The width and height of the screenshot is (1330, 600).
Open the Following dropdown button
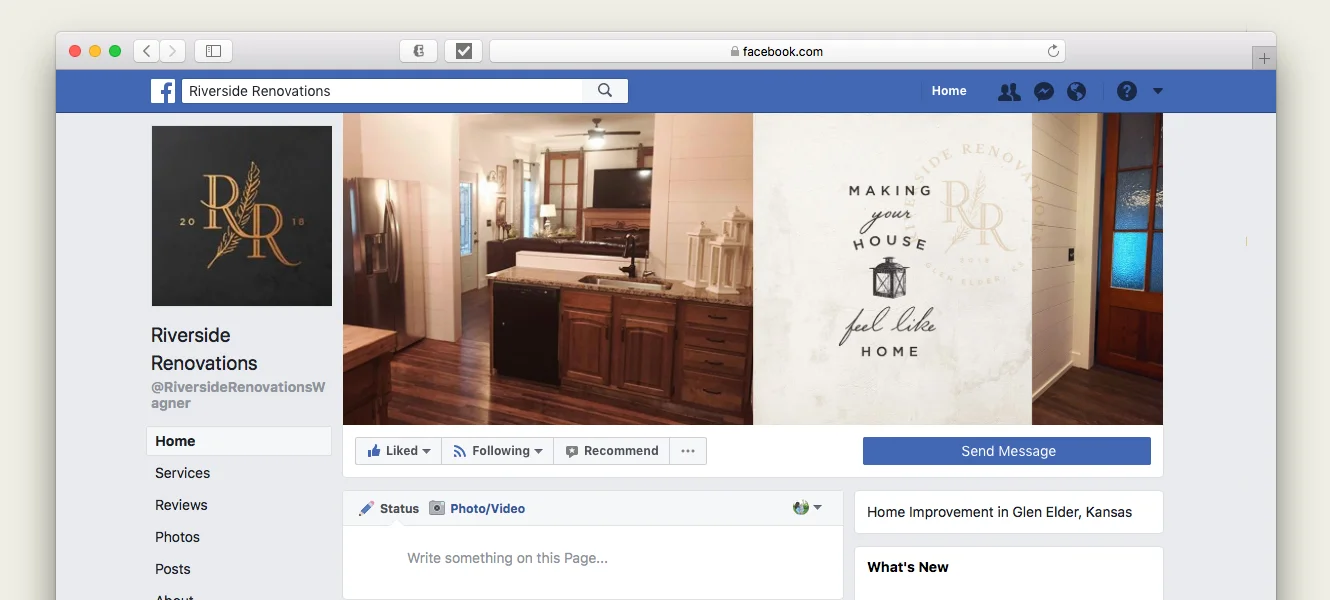[497, 451]
